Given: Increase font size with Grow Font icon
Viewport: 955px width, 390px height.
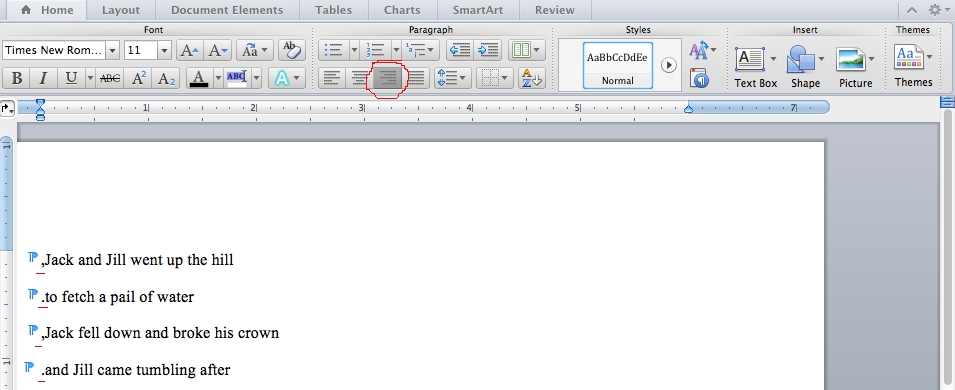Looking at the screenshot, I should (189, 51).
